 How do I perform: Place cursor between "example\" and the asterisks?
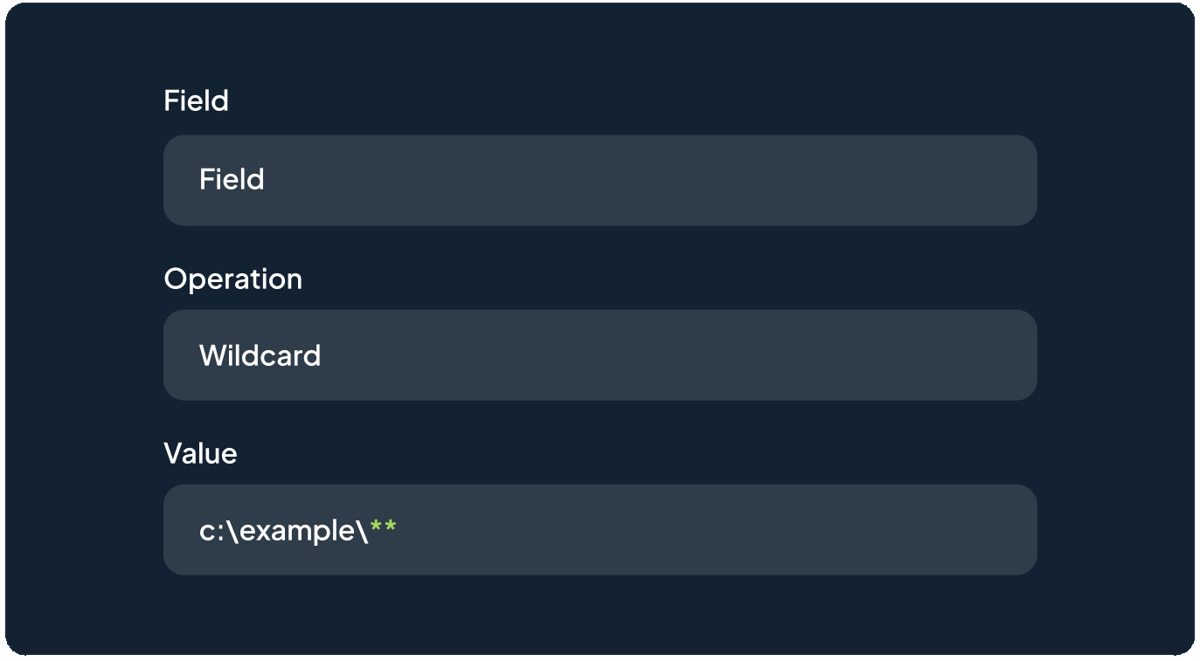370,530
